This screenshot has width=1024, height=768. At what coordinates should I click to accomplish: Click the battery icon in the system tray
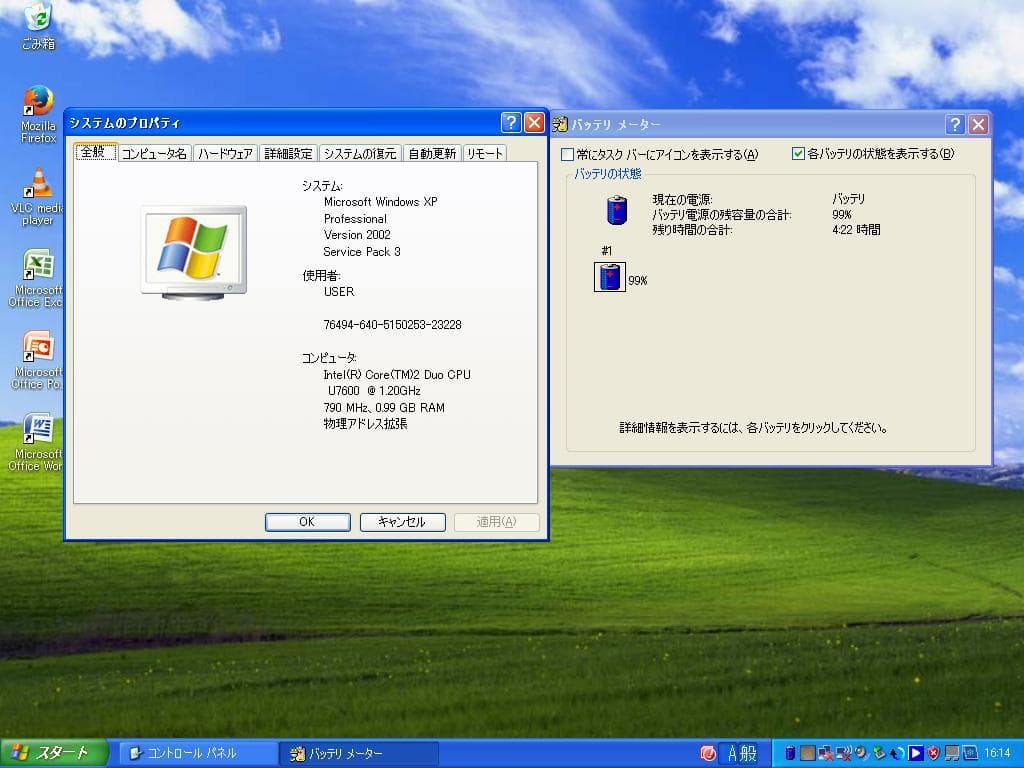pos(790,753)
